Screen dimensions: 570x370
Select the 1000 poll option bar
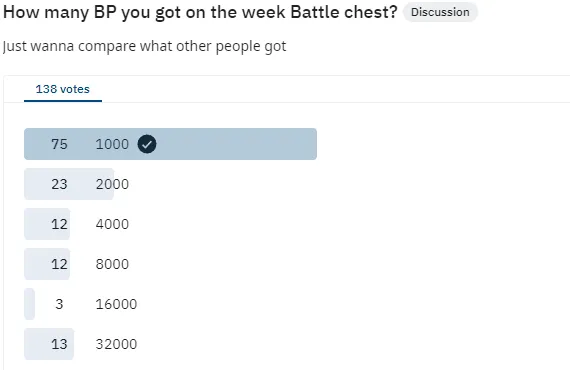(170, 144)
